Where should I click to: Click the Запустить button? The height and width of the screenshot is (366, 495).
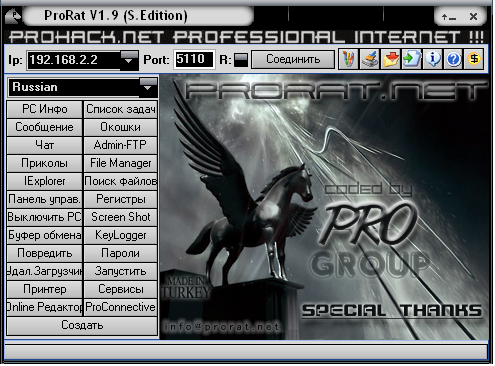[x=120, y=271]
